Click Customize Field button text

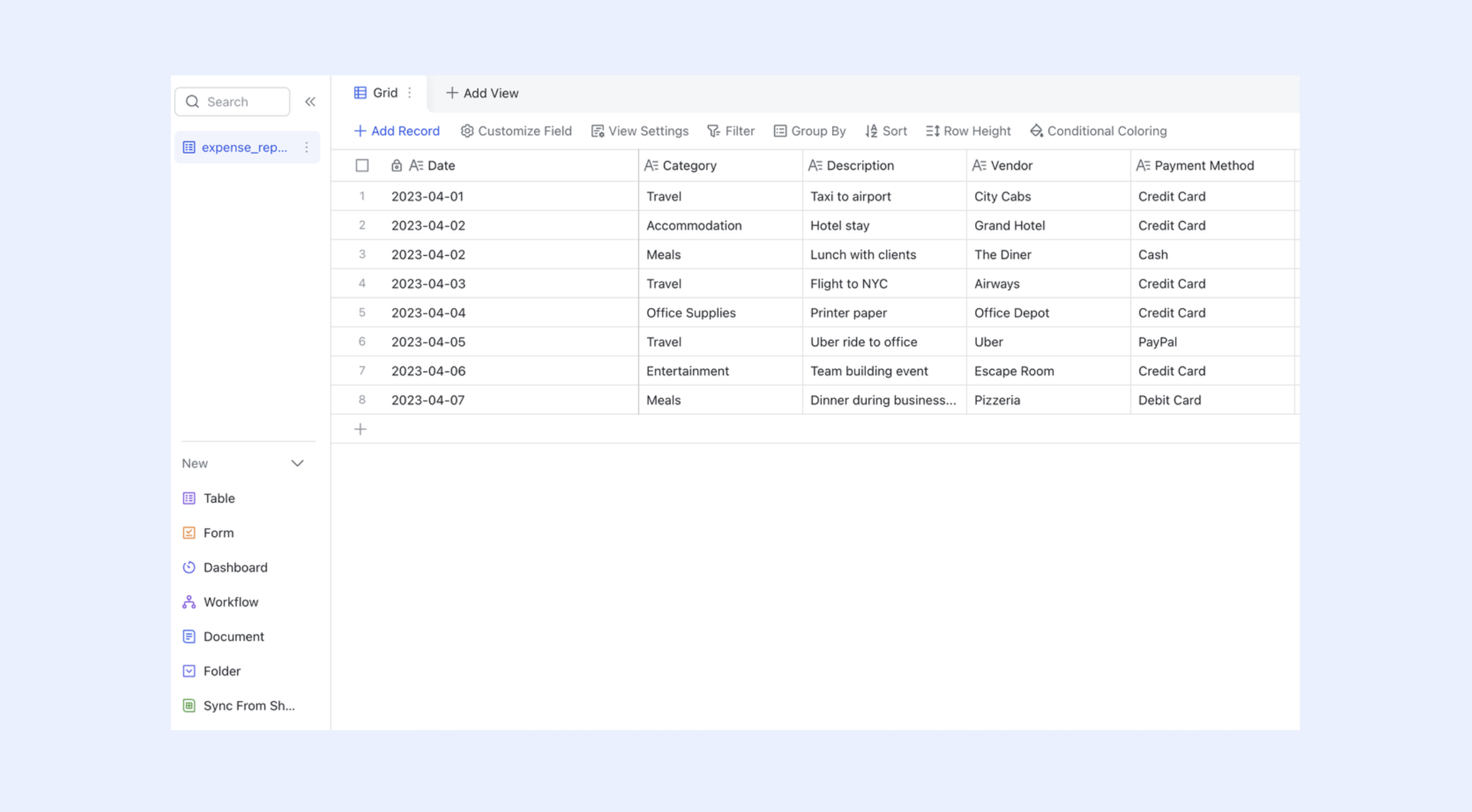(x=525, y=131)
